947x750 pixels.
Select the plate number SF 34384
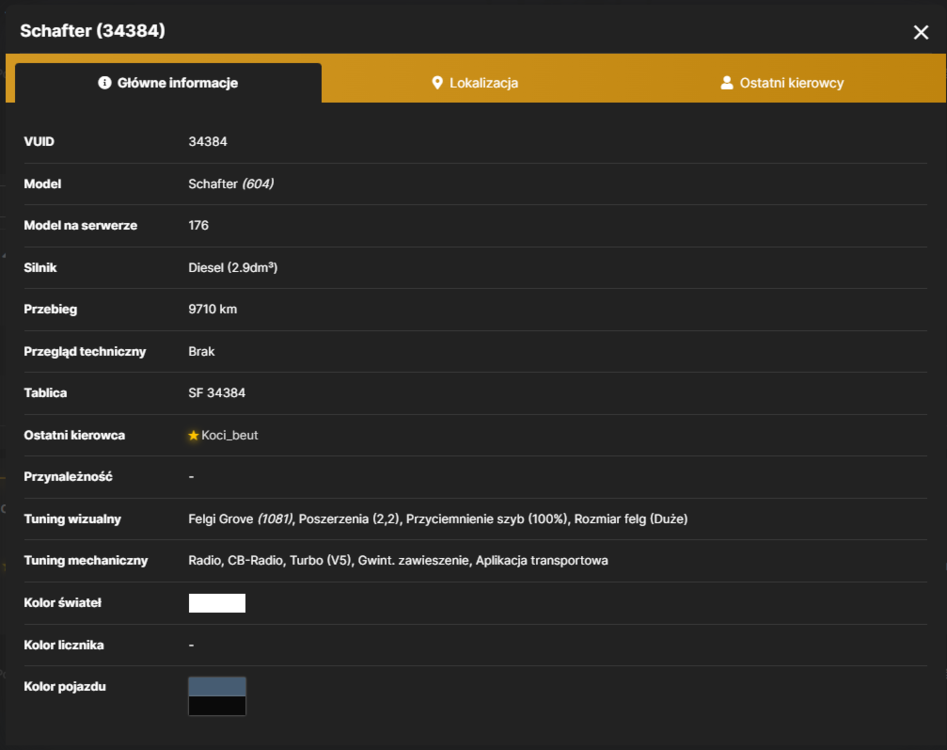pyautogui.click(x=217, y=393)
